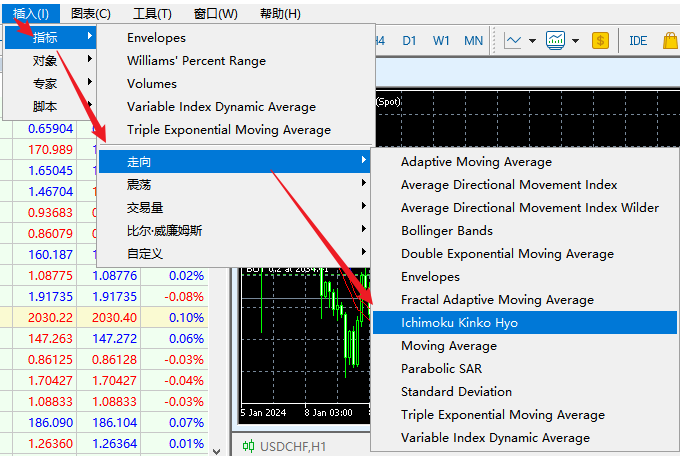Select Envelopes in the trend submenu
The image size is (680, 456).
[x=525, y=277]
